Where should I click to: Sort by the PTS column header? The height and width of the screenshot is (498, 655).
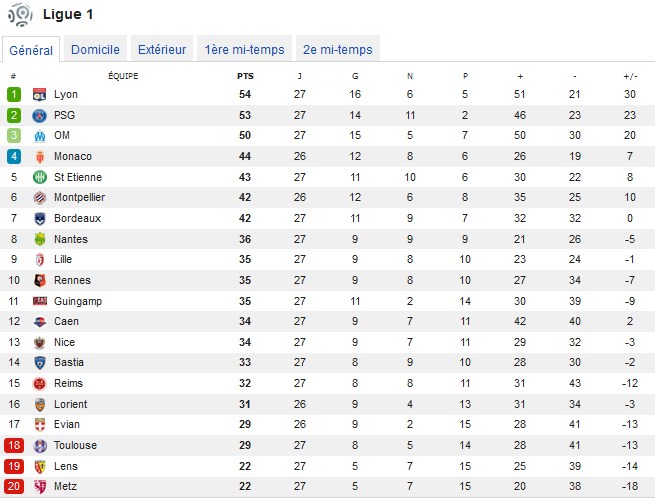(x=245, y=76)
